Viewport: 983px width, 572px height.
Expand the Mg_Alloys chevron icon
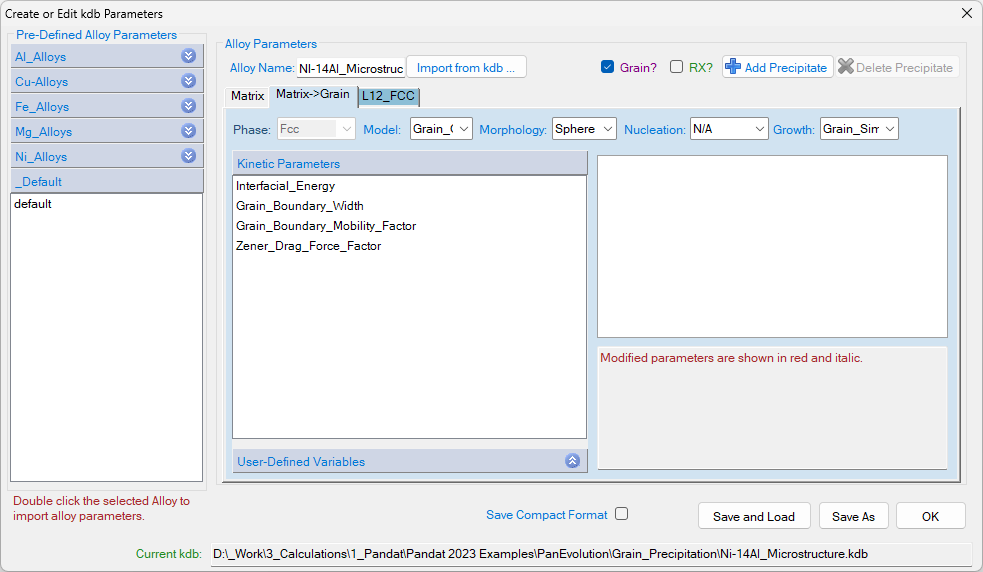[x=188, y=131]
